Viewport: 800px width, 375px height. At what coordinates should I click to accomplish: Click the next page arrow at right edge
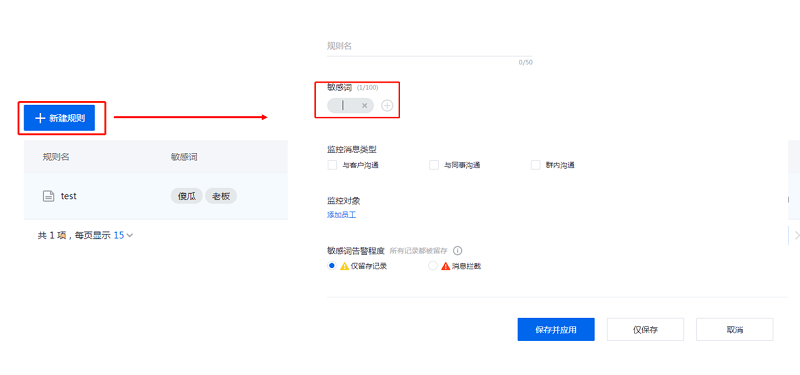[x=796, y=235]
